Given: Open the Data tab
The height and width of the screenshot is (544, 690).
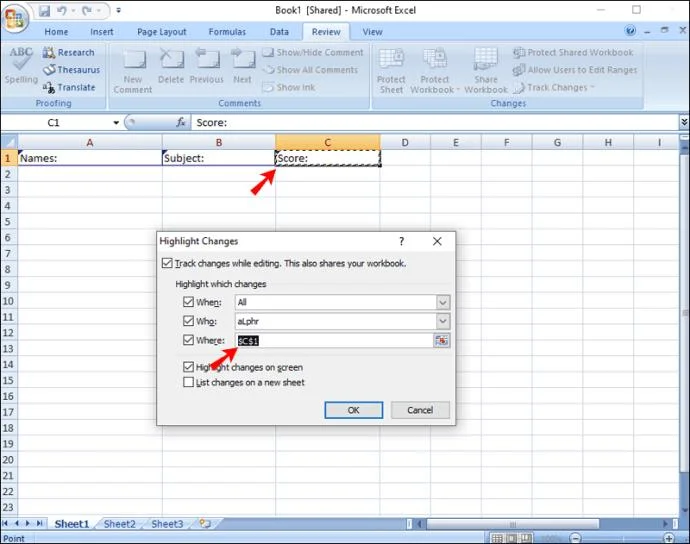Looking at the screenshot, I should 279,32.
